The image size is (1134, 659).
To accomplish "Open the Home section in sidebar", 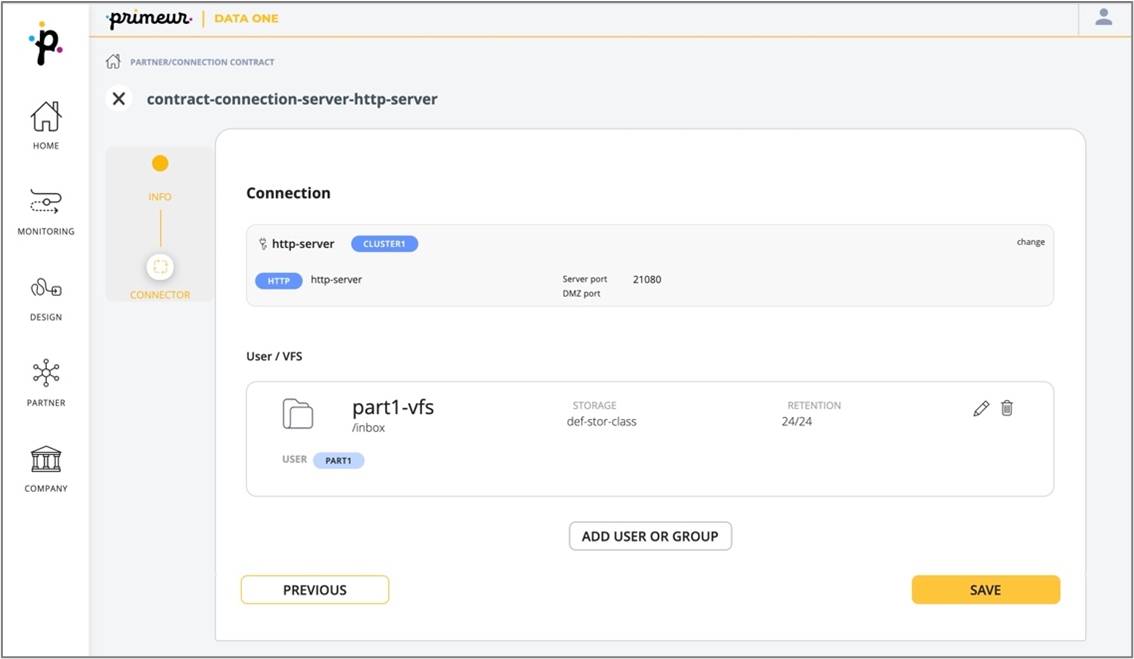I will (x=46, y=125).
